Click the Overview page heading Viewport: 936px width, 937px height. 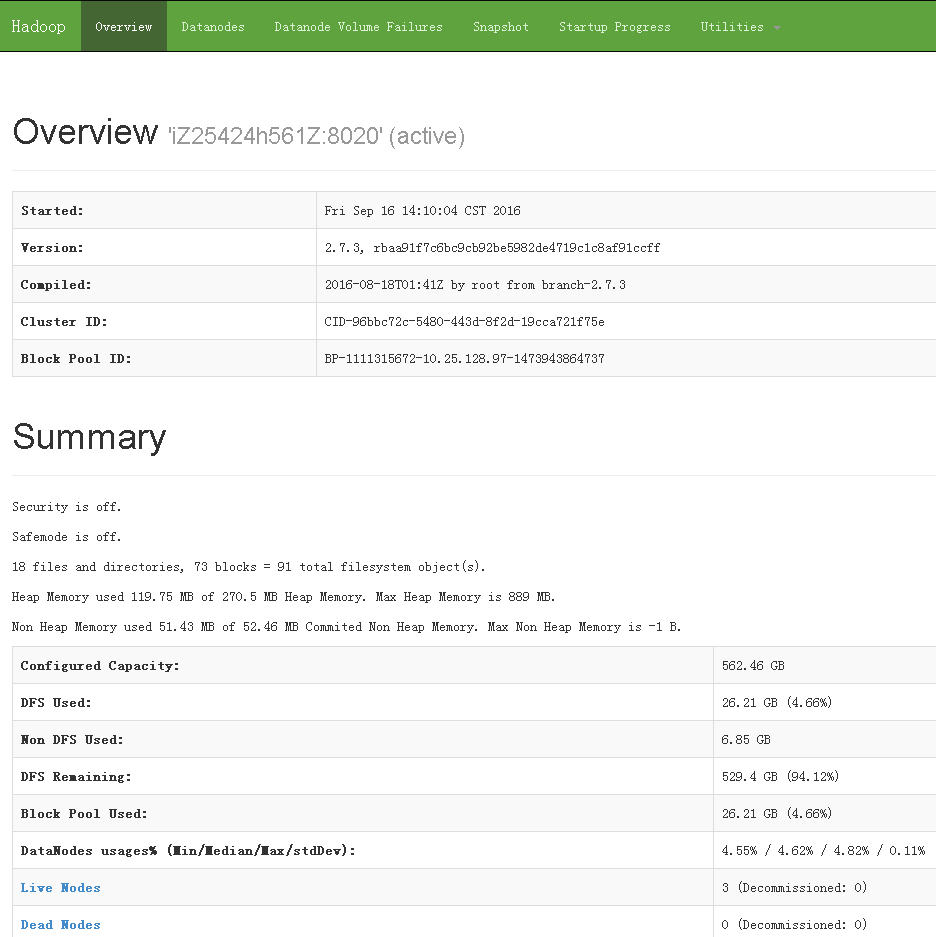(85, 132)
